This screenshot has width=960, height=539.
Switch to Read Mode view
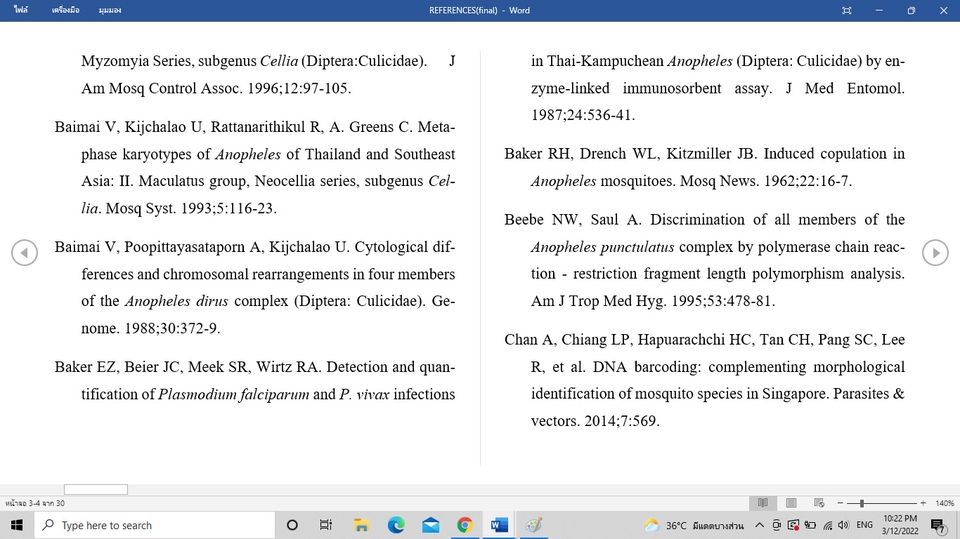(763, 503)
